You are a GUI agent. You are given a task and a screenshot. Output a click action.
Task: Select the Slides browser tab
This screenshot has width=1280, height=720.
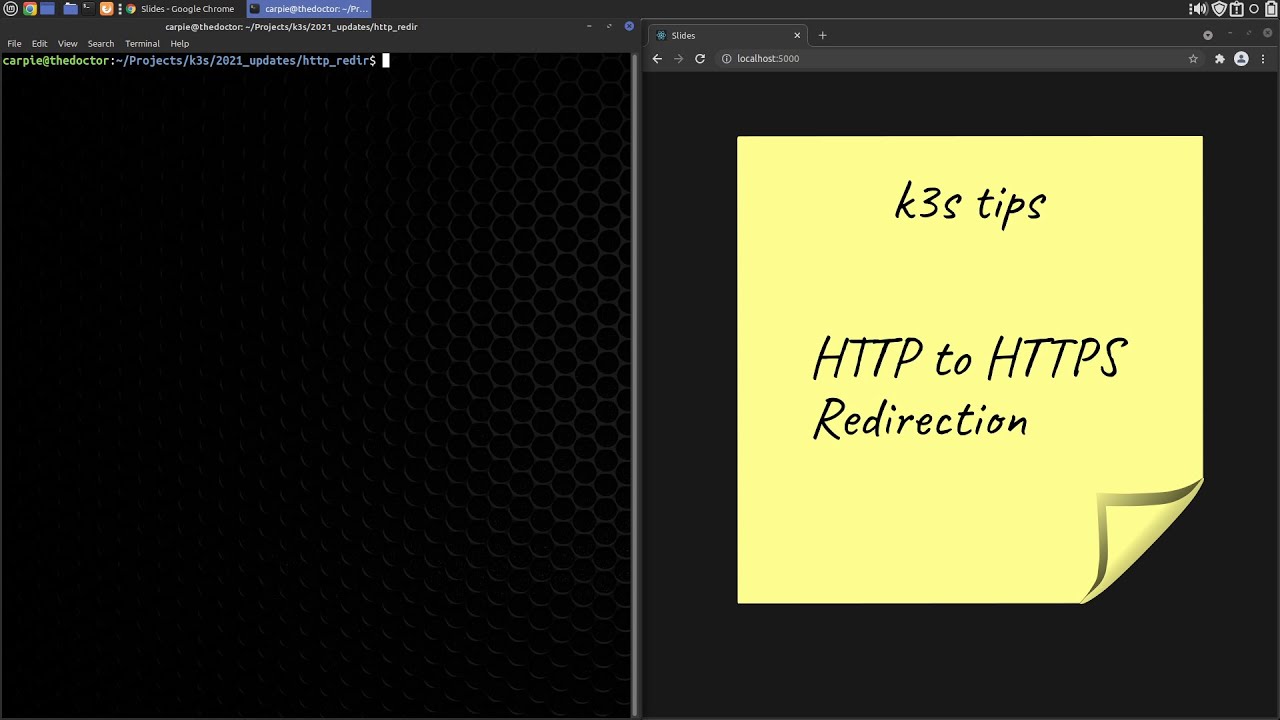[x=727, y=35]
